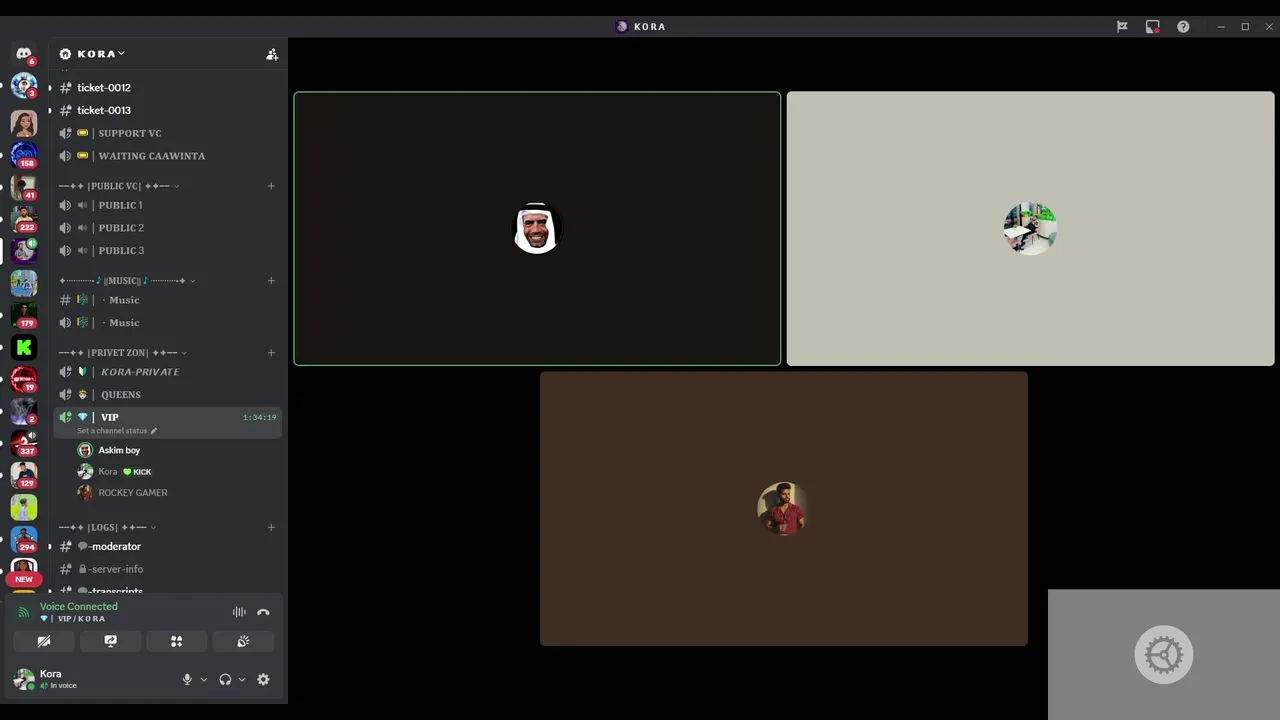Open the server icon with 337 badge
Screen dimensions: 1280x720
coord(24,442)
